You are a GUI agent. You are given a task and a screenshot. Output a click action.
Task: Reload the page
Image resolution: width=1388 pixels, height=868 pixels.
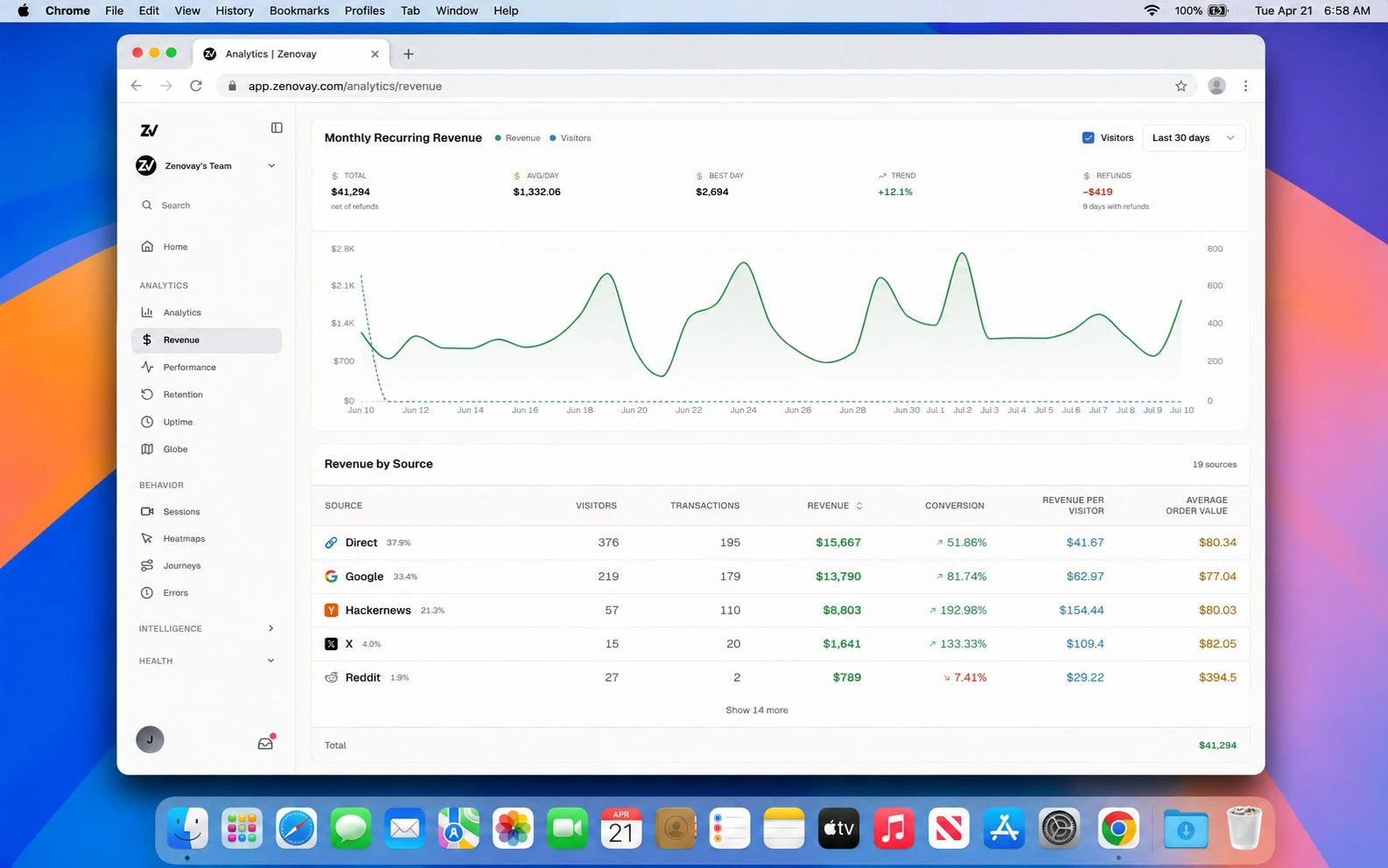[x=196, y=86]
